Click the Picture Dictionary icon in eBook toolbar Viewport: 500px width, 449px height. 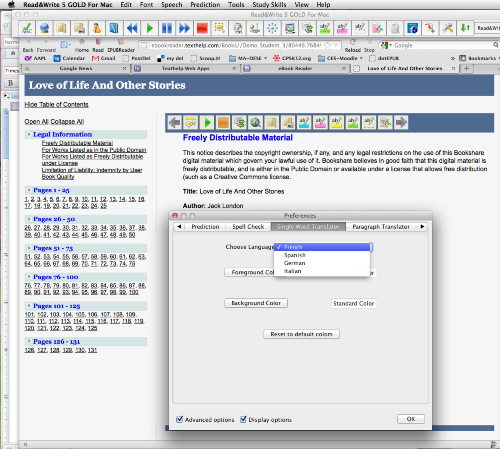click(x=288, y=122)
